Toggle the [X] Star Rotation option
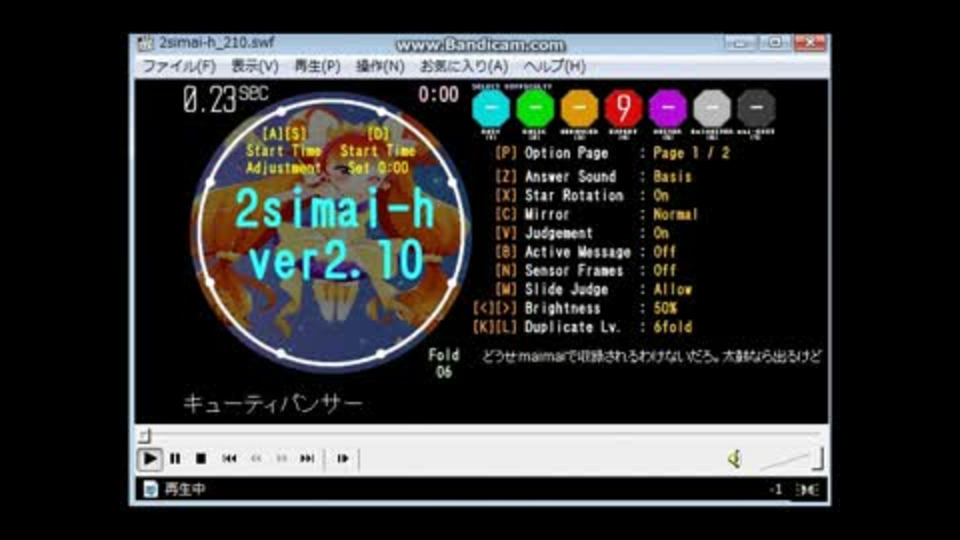 coord(582,195)
